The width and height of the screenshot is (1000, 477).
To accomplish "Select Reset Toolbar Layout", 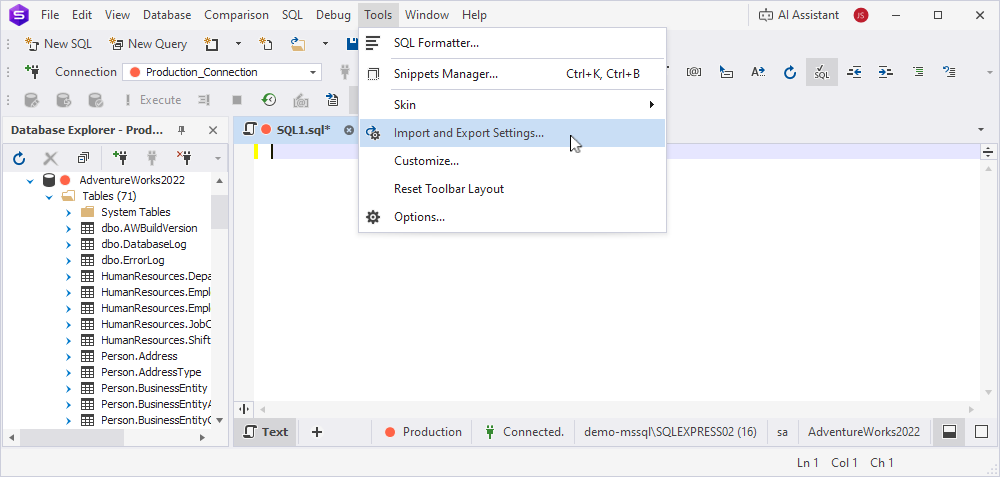I will [513, 189].
